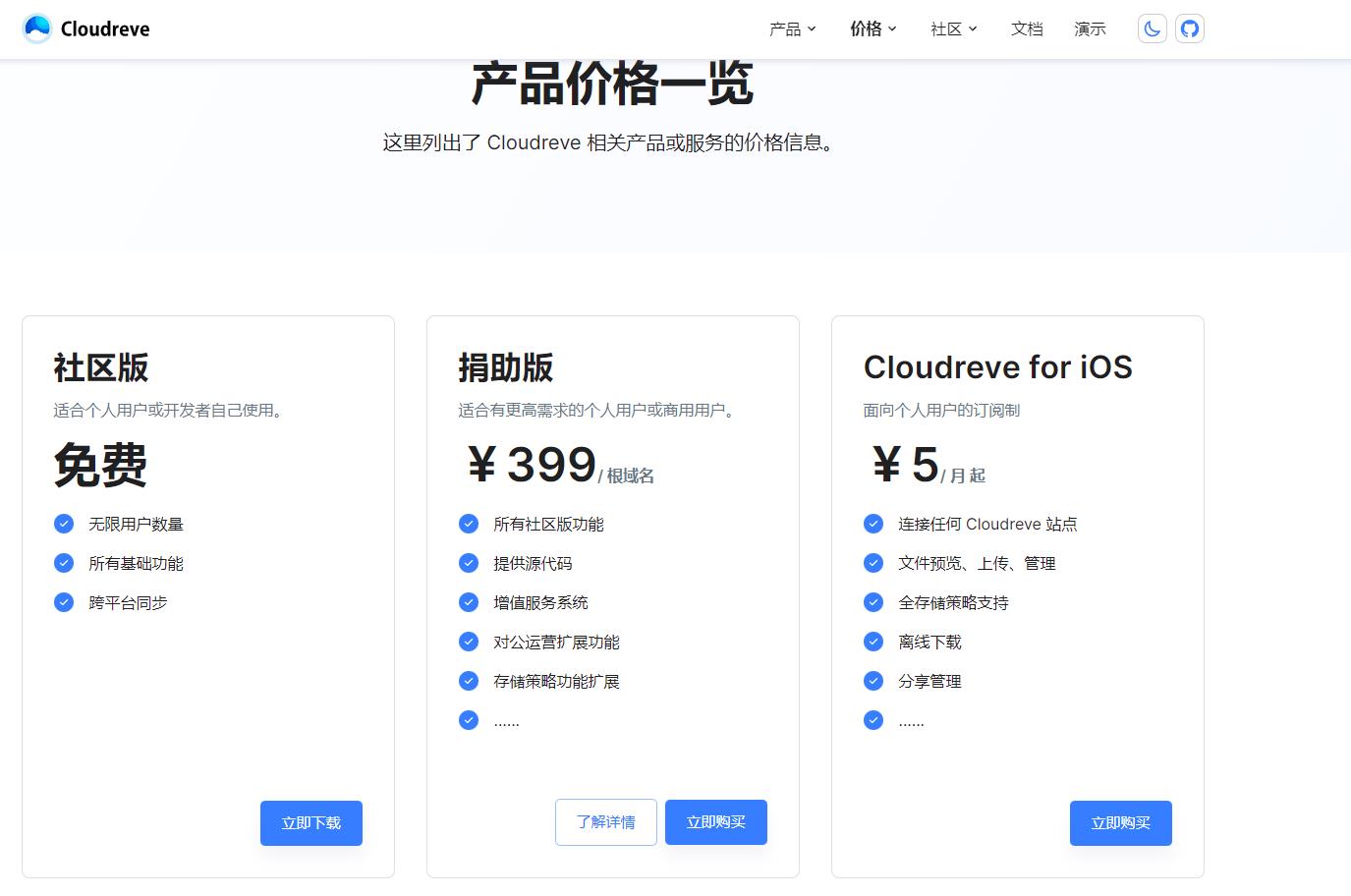
Task: Click check icon beside 存储策略功能扩展
Action: point(469,681)
